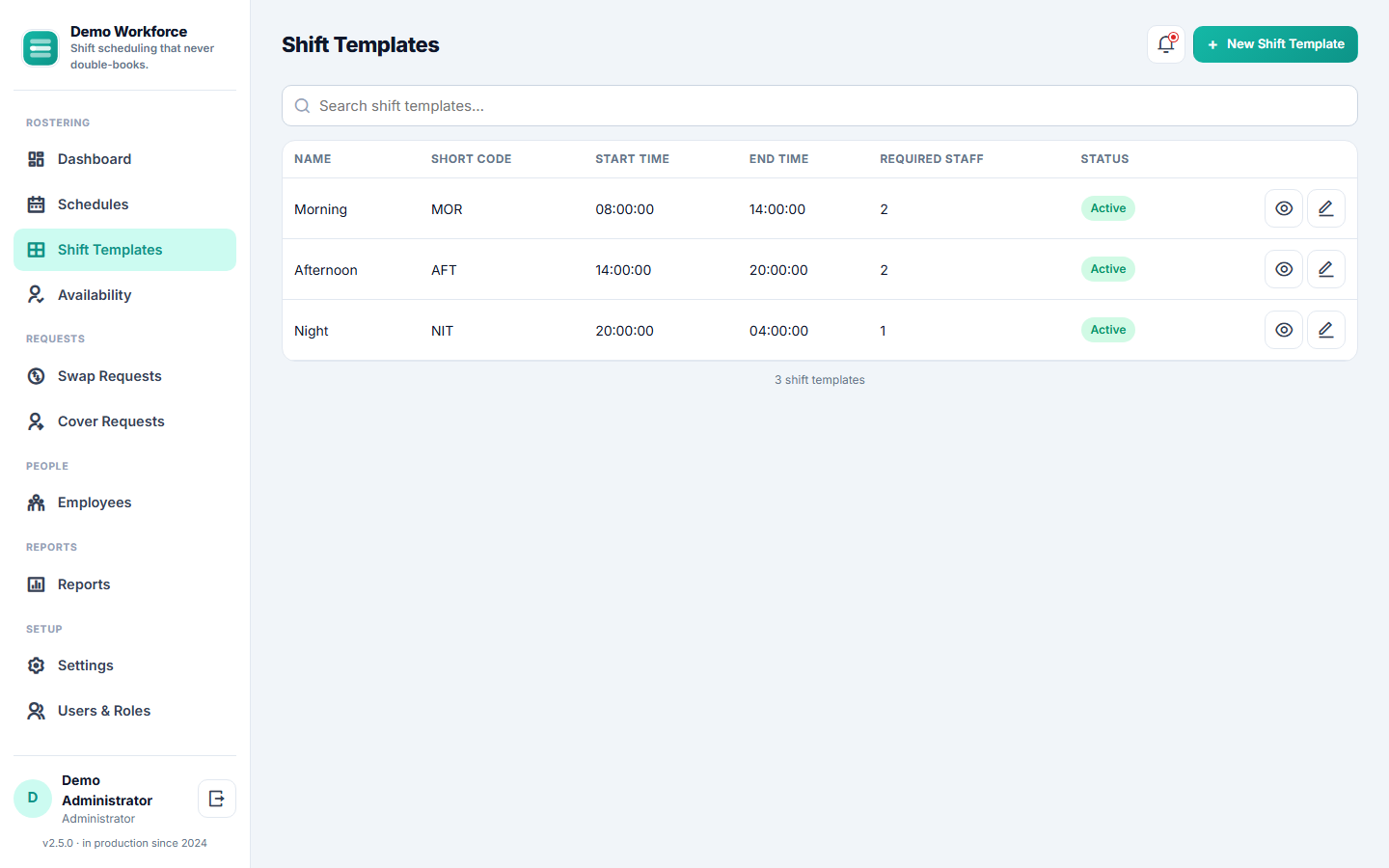Open Settings from sidebar
The width and height of the screenshot is (1389, 868).
(124, 665)
